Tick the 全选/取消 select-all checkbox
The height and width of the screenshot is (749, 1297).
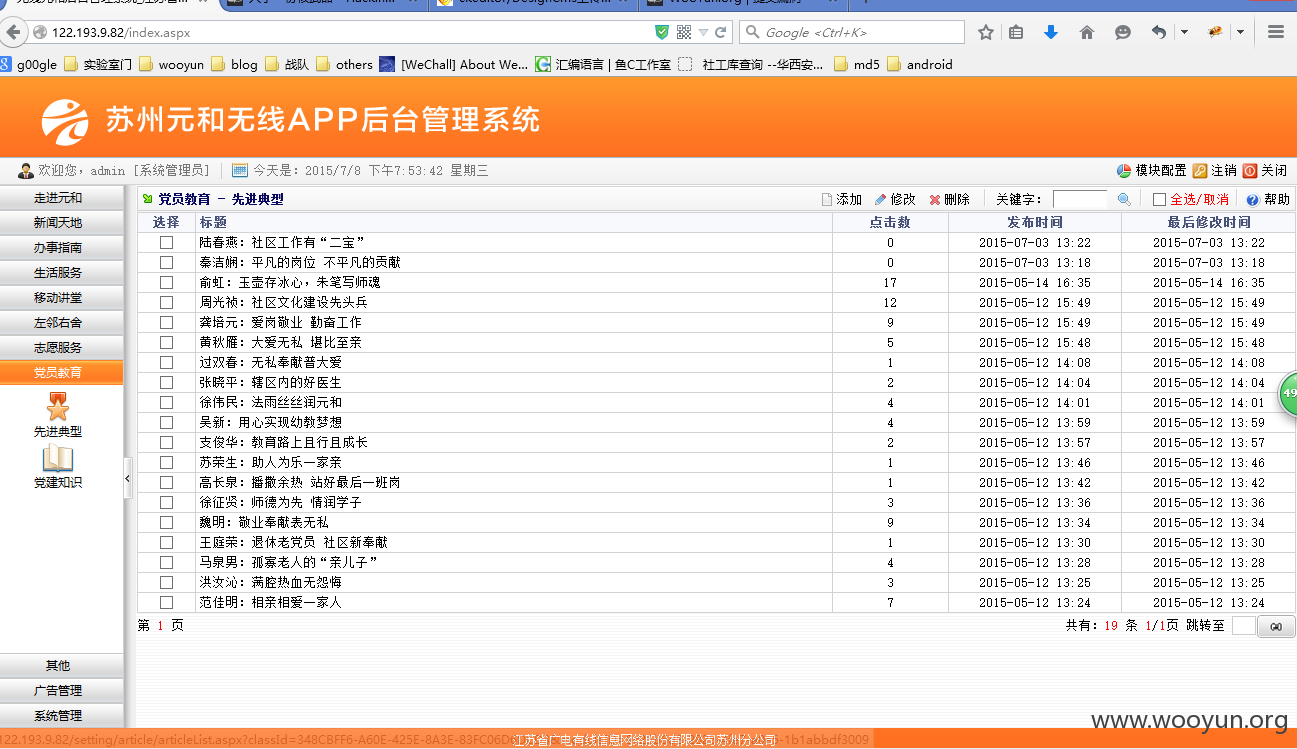pos(1159,200)
